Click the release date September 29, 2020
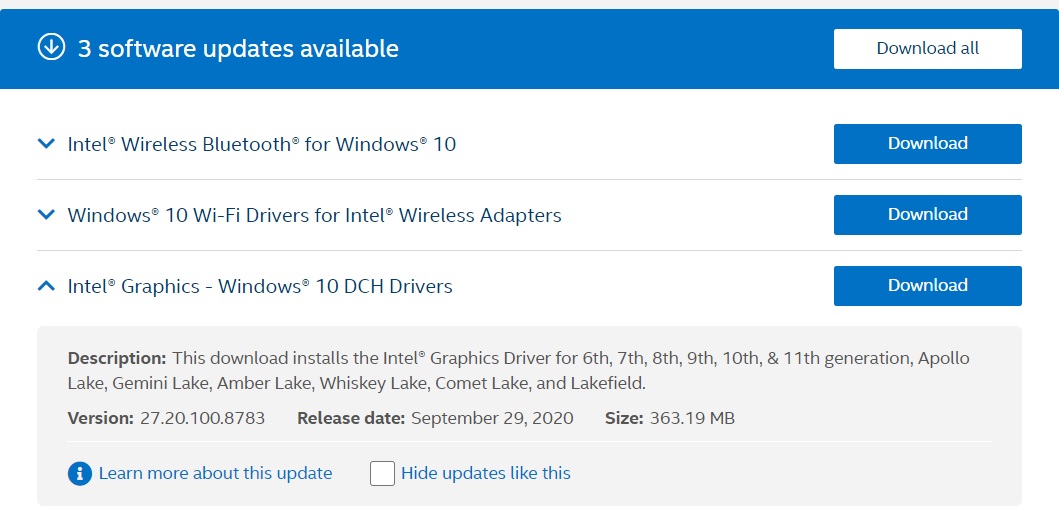The height and width of the screenshot is (516, 1059). [492, 418]
